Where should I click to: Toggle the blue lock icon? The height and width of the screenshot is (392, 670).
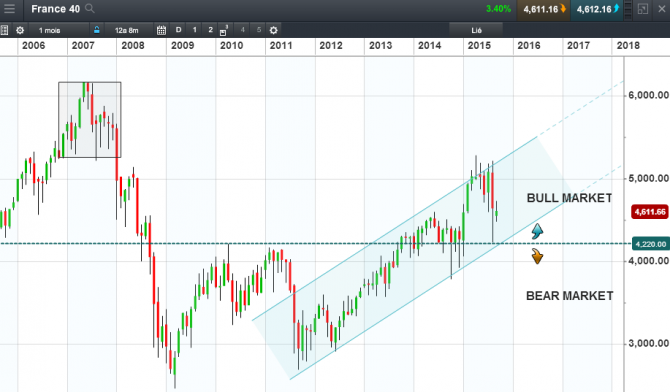97,30
